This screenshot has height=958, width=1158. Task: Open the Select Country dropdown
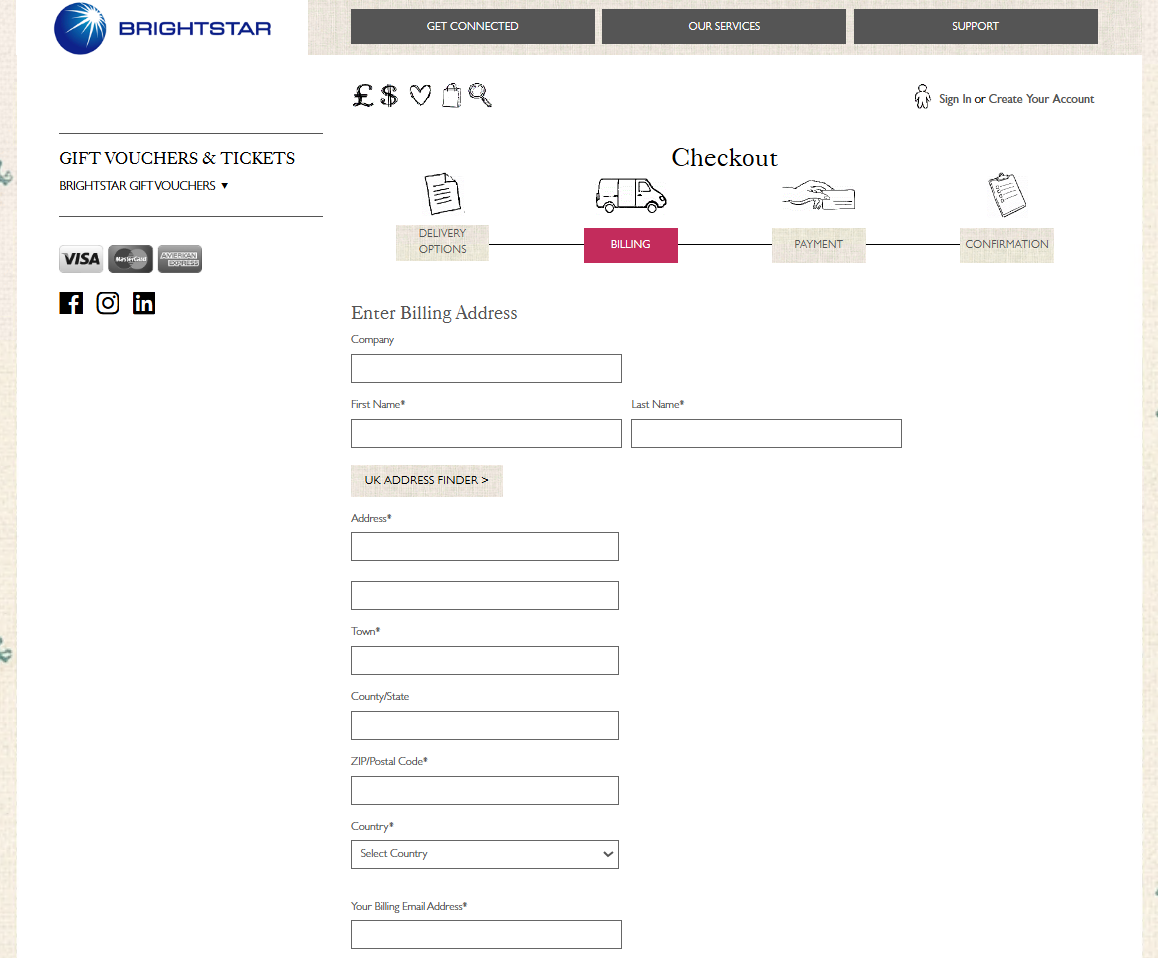[x=484, y=854]
